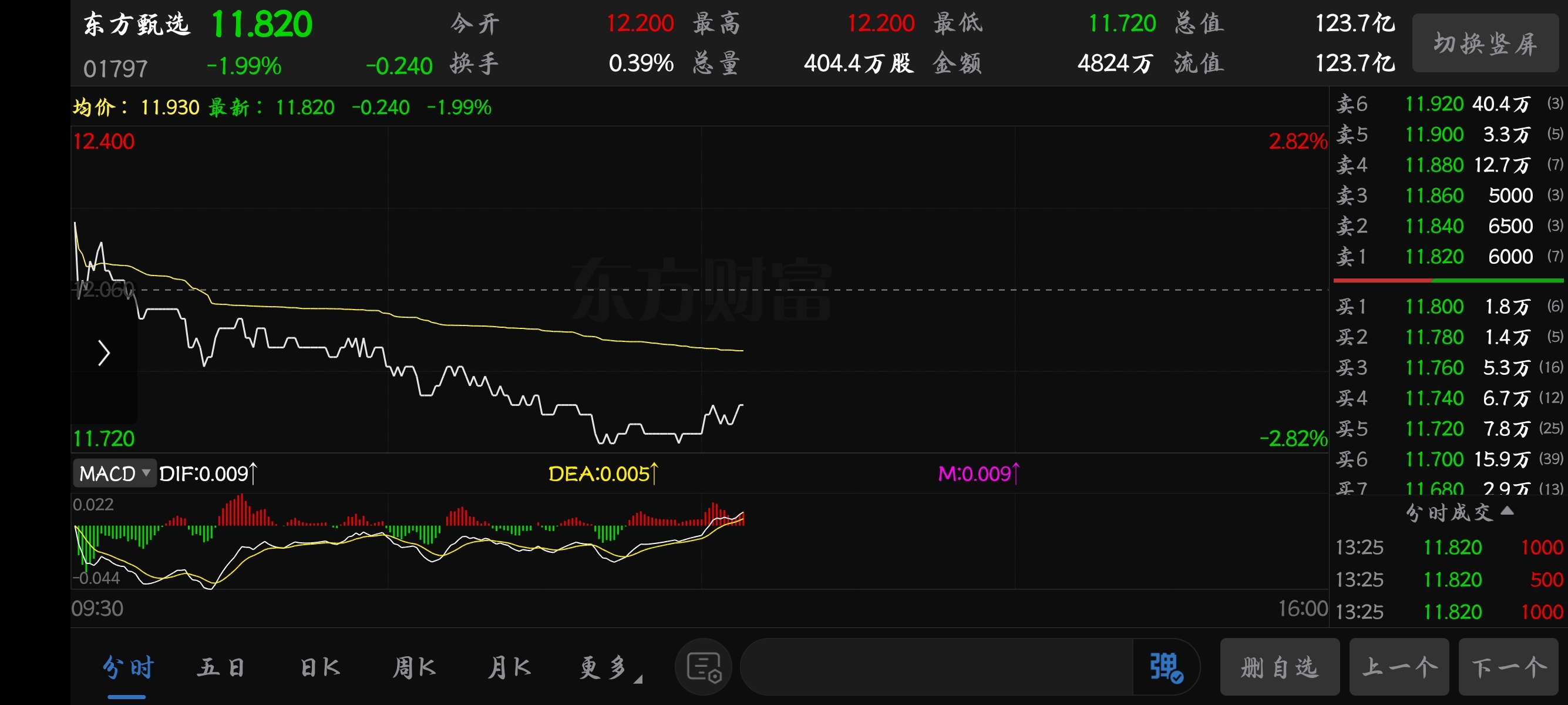Select the 卖1 ask row at 11.820
Screen dimensions: 1568x705
coord(1449,256)
